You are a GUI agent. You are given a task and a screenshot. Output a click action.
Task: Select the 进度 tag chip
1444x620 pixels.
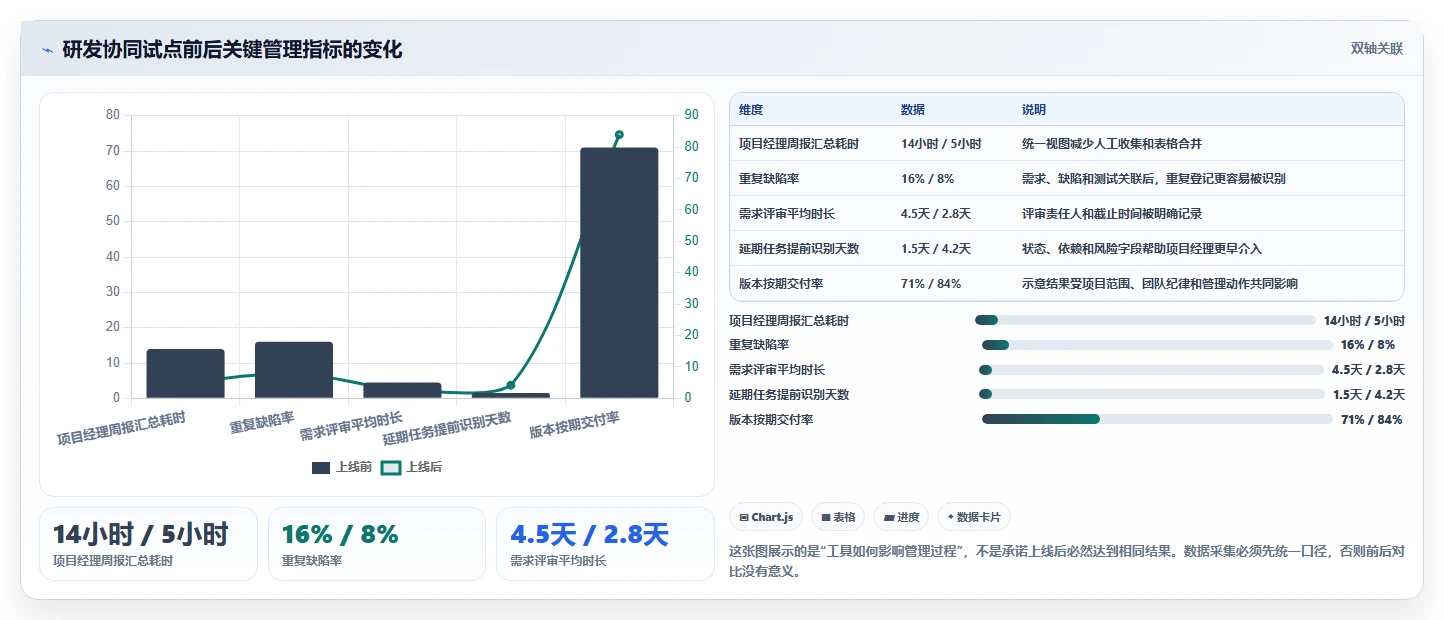(901, 517)
